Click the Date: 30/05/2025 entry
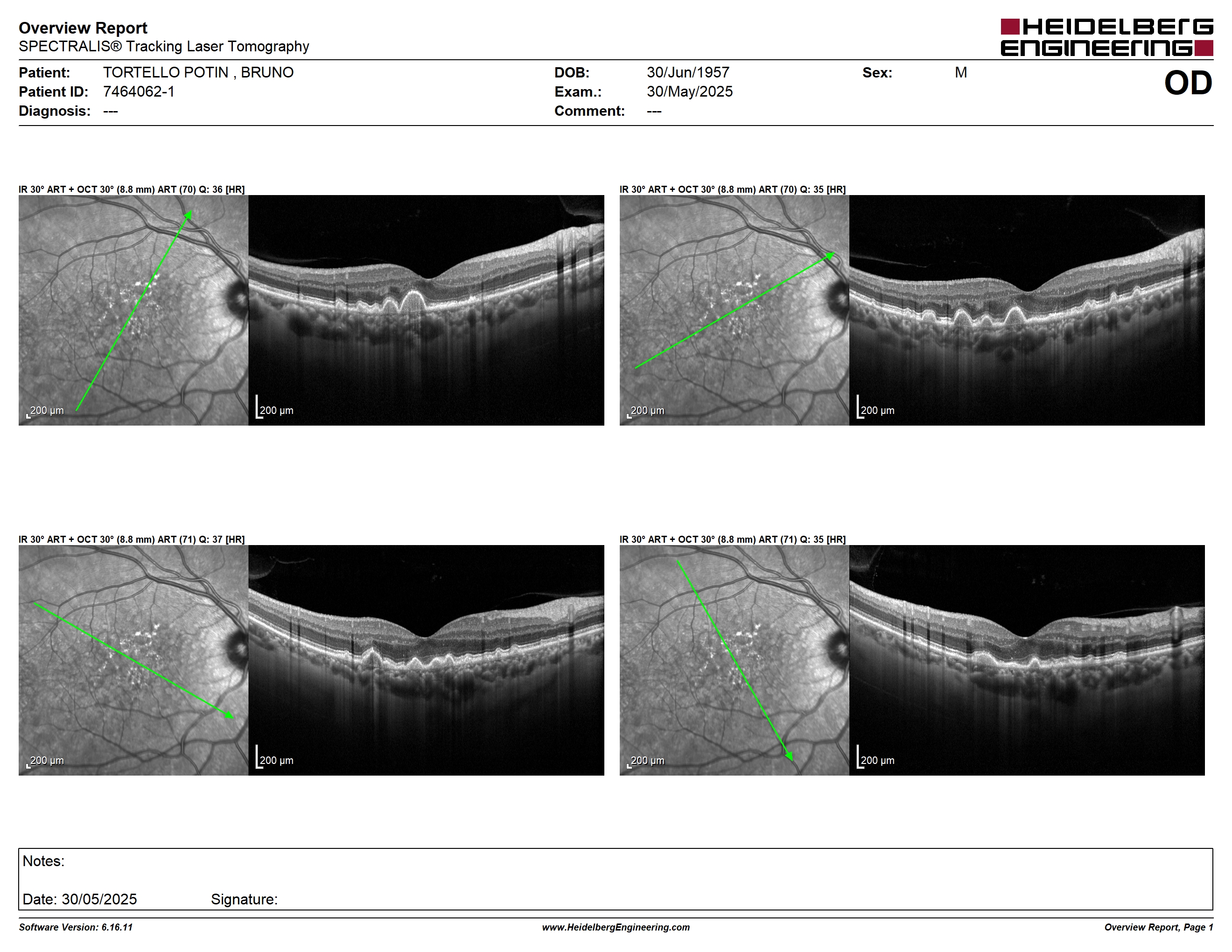 (79, 899)
